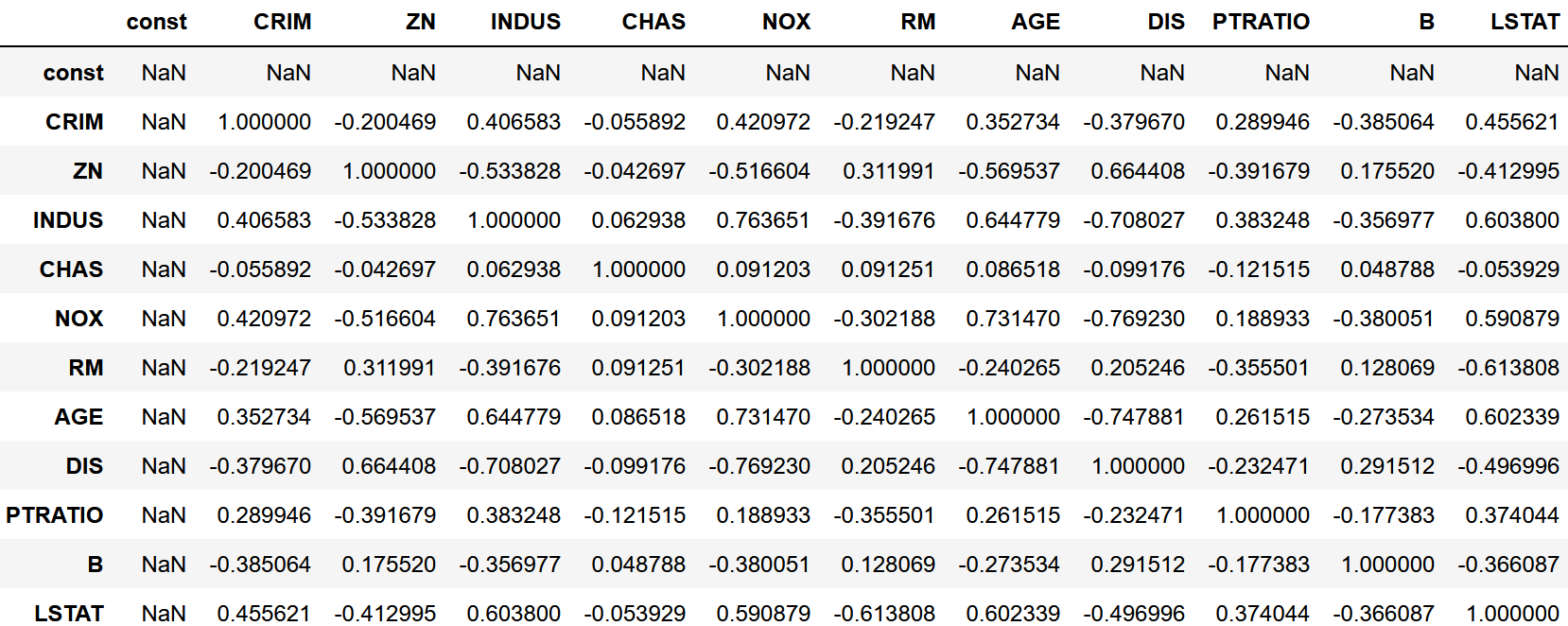Screen dimensions: 1568x626
Task: Select the LSTAT row label
Action: click(x=69, y=613)
